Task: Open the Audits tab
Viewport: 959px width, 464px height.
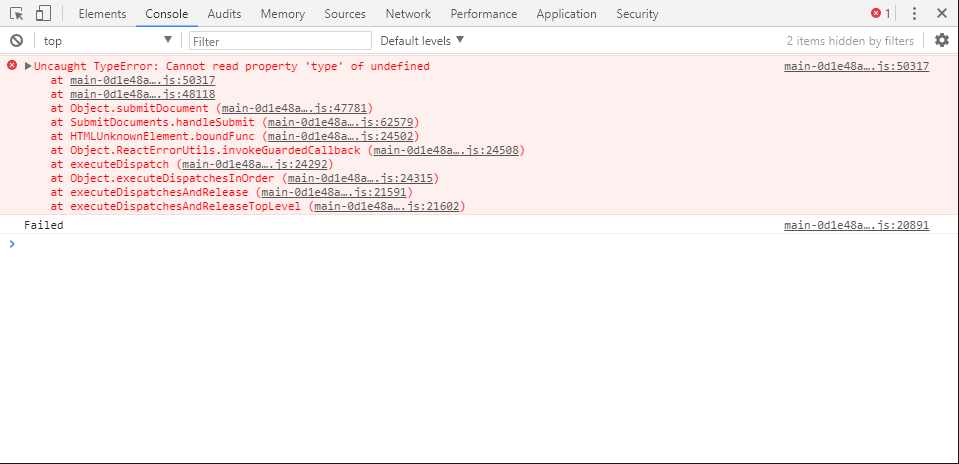Action: pyautogui.click(x=224, y=13)
